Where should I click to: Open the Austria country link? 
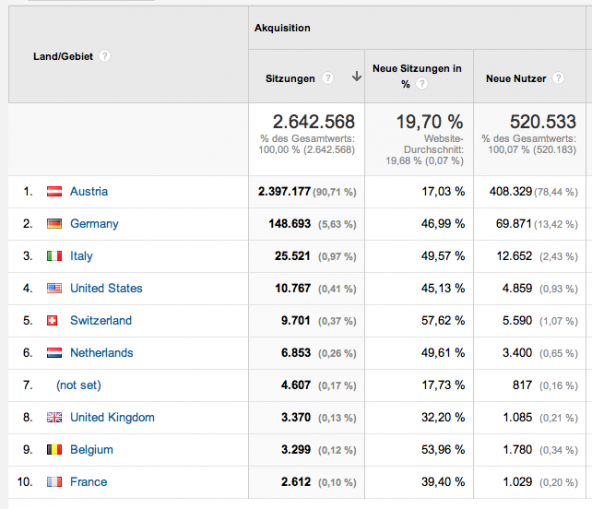coord(89,191)
